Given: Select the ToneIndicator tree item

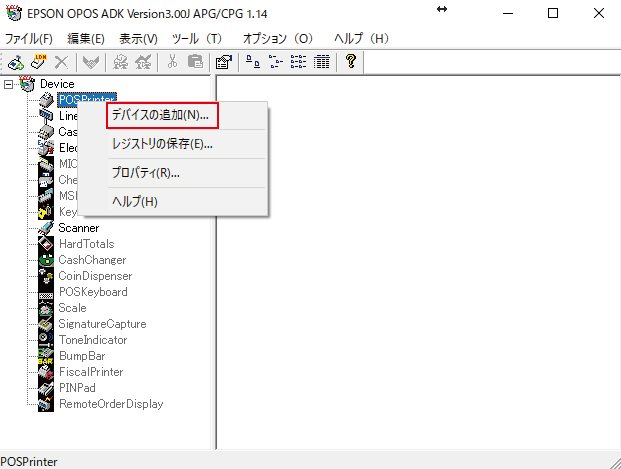Looking at the screenshot, I should tap(93, 340).
